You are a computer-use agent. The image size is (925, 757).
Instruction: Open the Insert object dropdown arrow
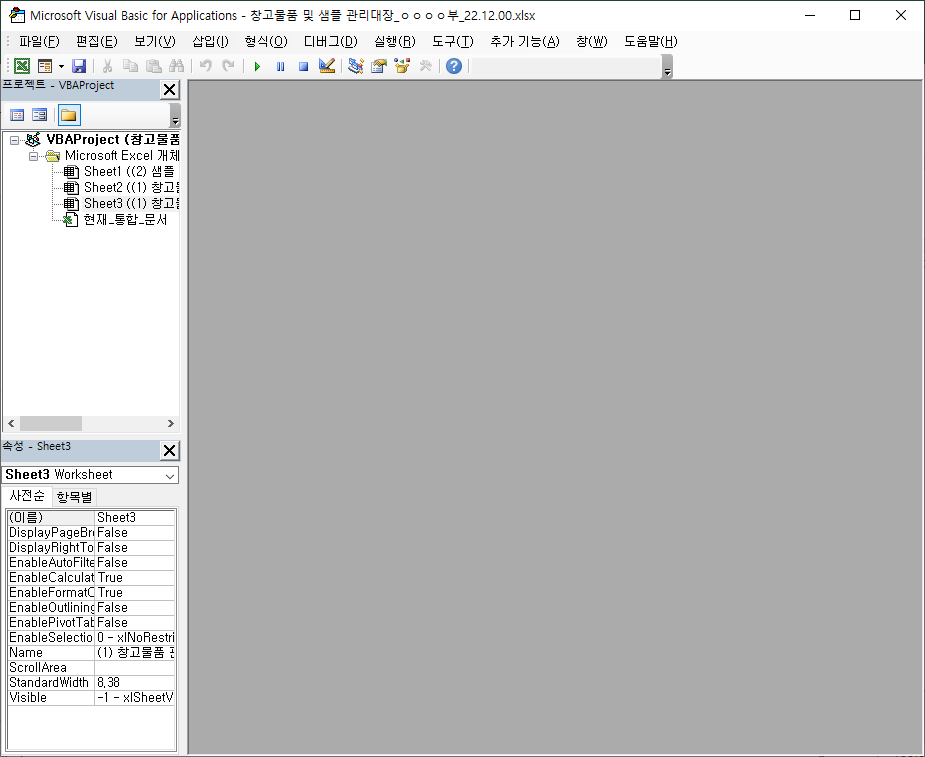(x=61, y=66)
